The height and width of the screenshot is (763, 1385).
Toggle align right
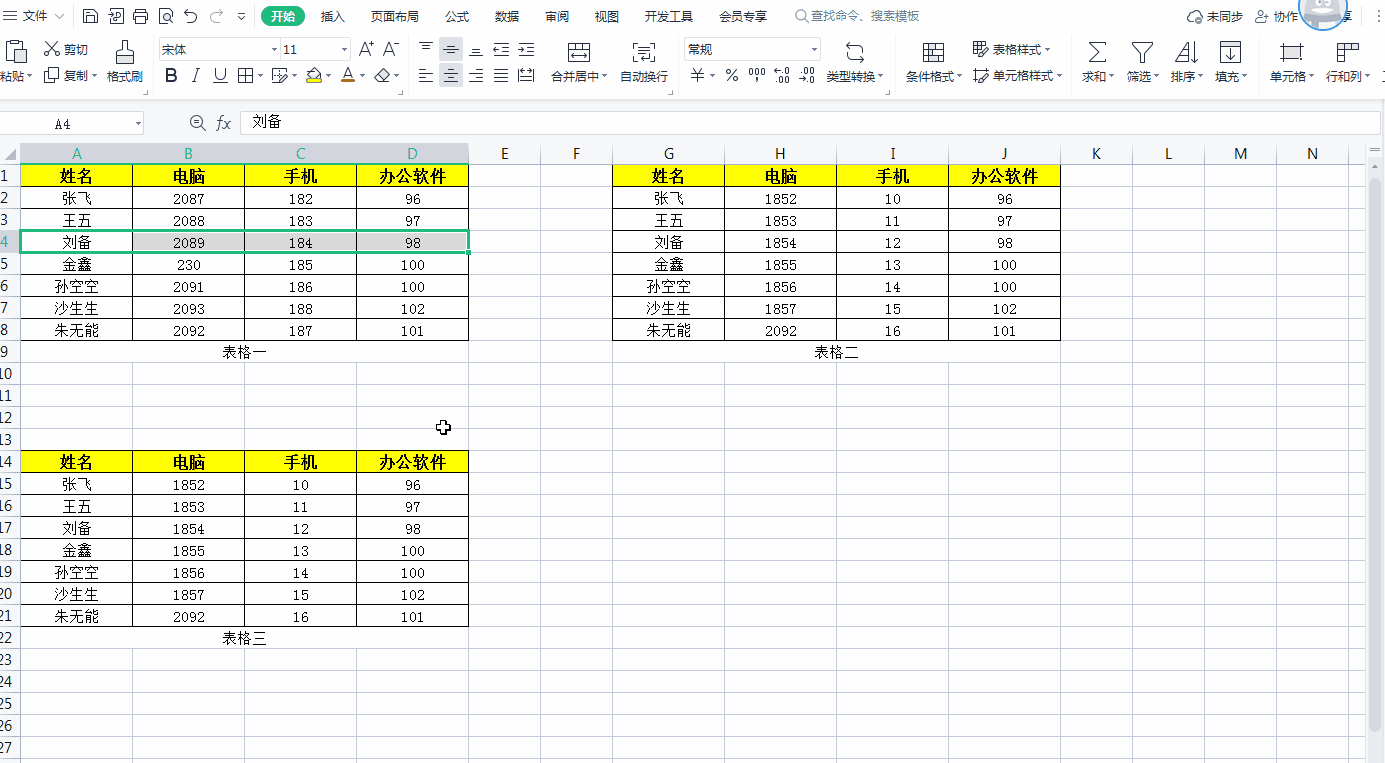coord(476,75)
